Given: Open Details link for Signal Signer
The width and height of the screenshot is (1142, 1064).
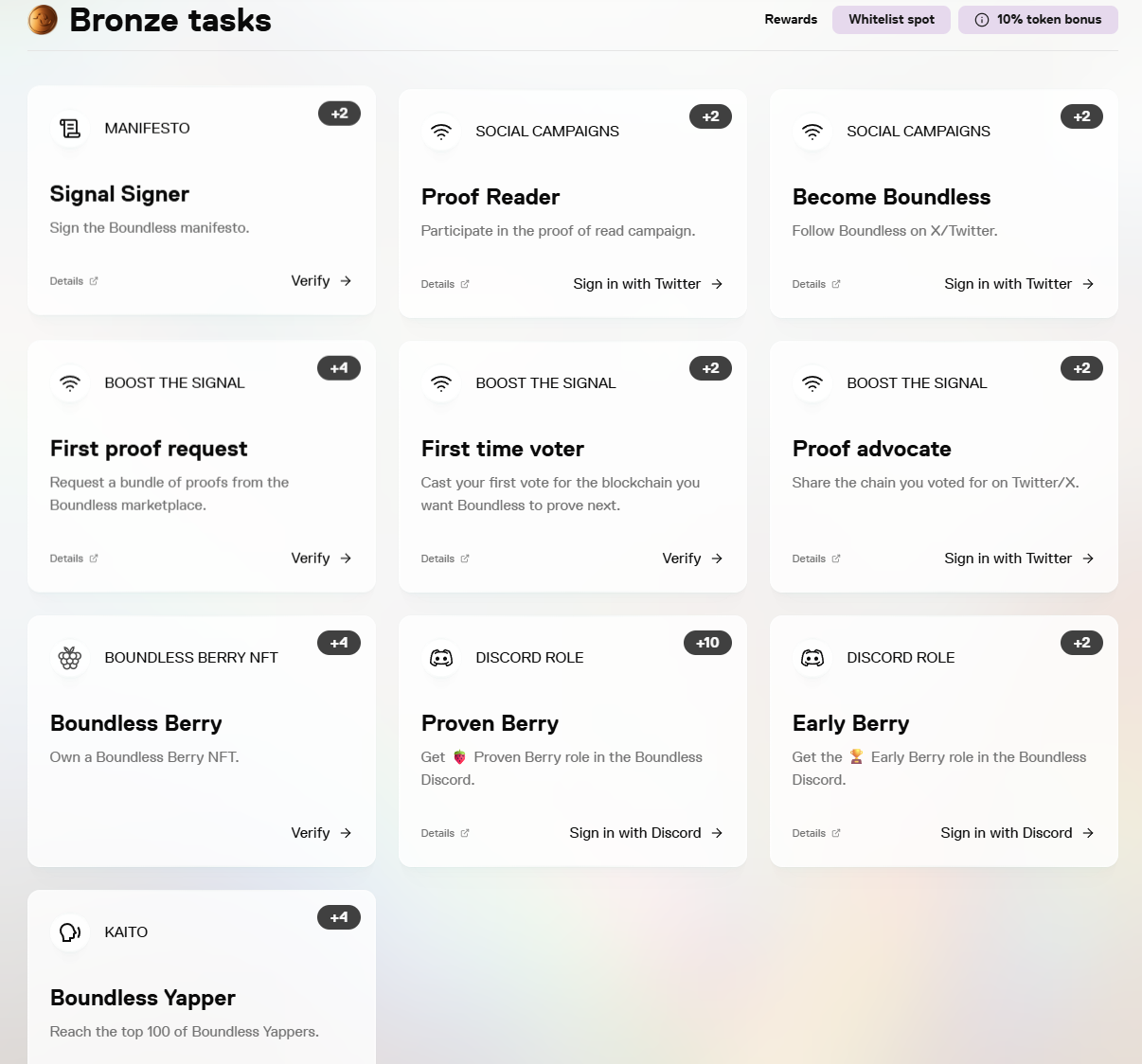Looking at the screenshot, I should tap(74, 281).
